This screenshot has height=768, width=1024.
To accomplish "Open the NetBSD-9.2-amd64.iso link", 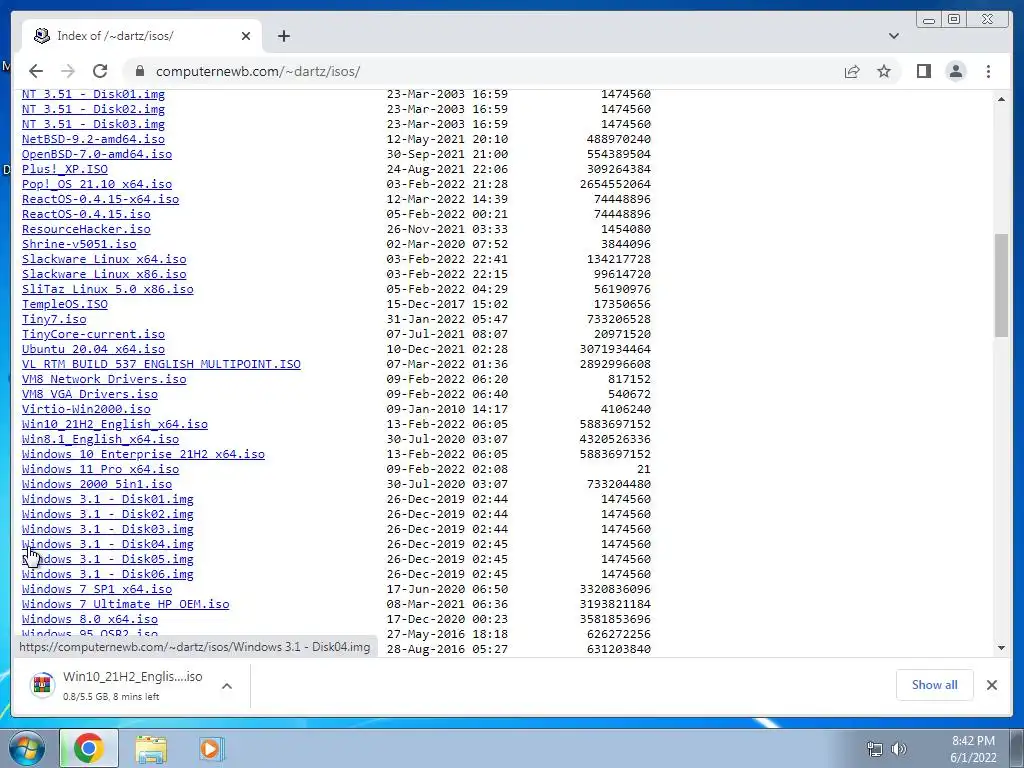I will coord(93,139).
